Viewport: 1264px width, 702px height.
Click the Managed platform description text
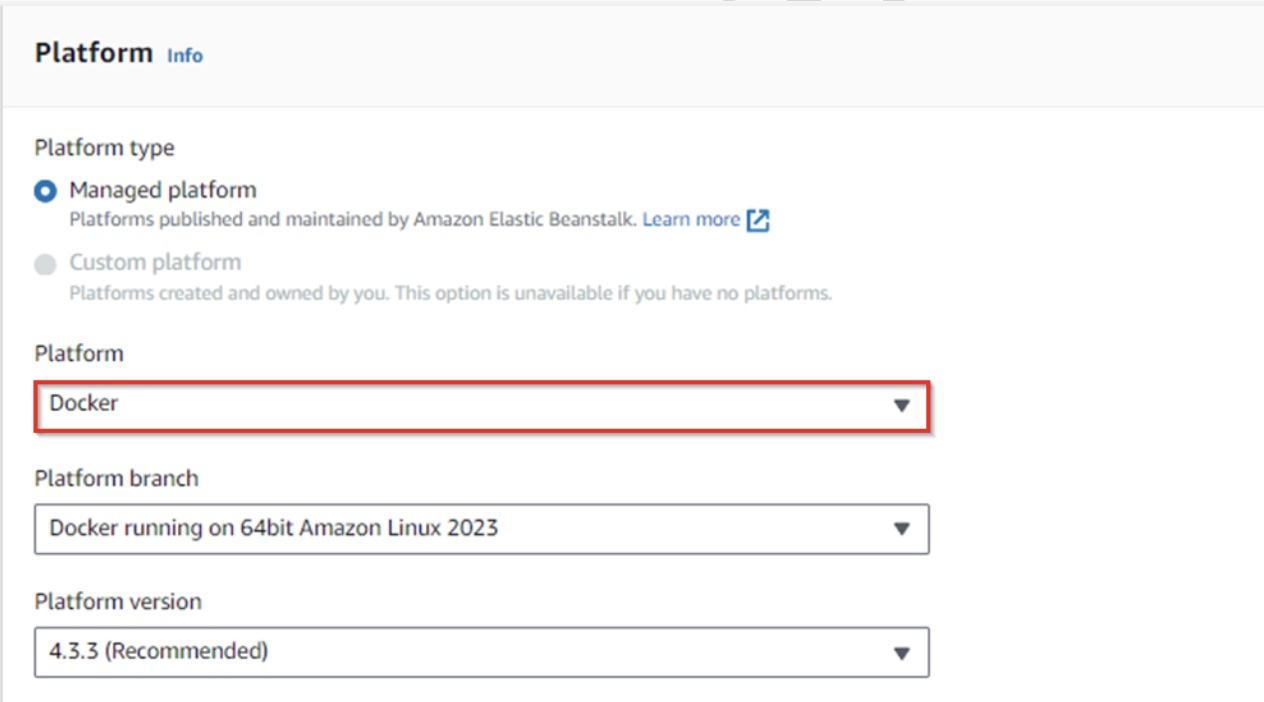tap(352, 219)
